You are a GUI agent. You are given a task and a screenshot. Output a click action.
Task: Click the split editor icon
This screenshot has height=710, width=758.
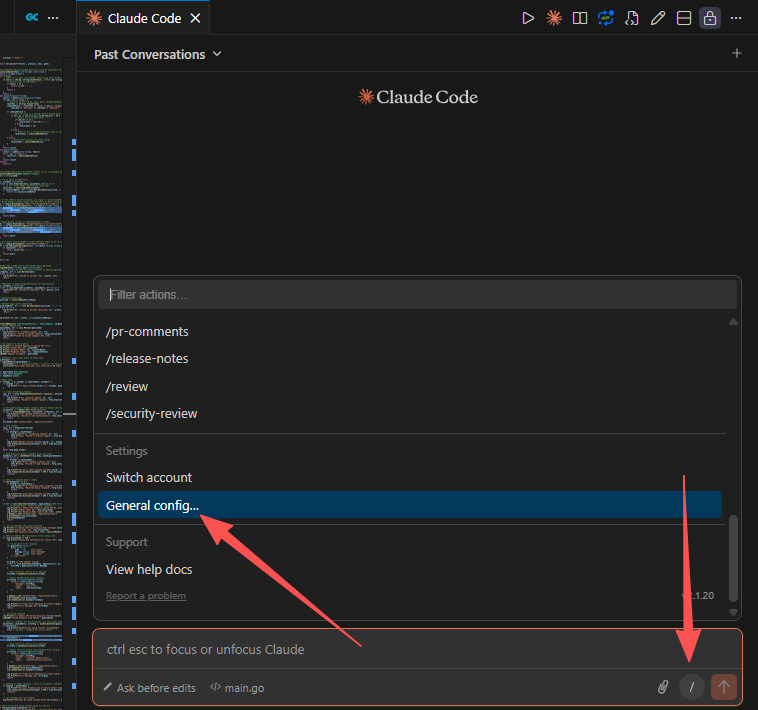point(580,18)
